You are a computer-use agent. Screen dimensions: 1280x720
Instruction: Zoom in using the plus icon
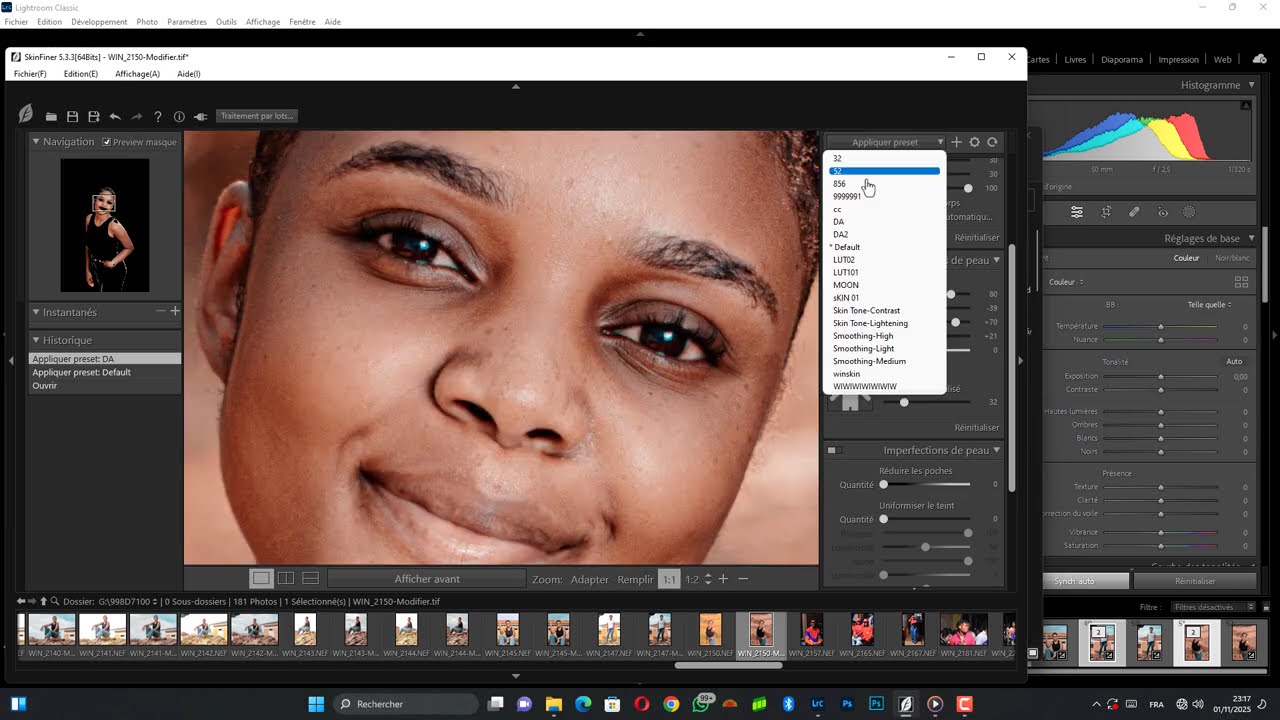pyautogui.click(x=723, y=578)
